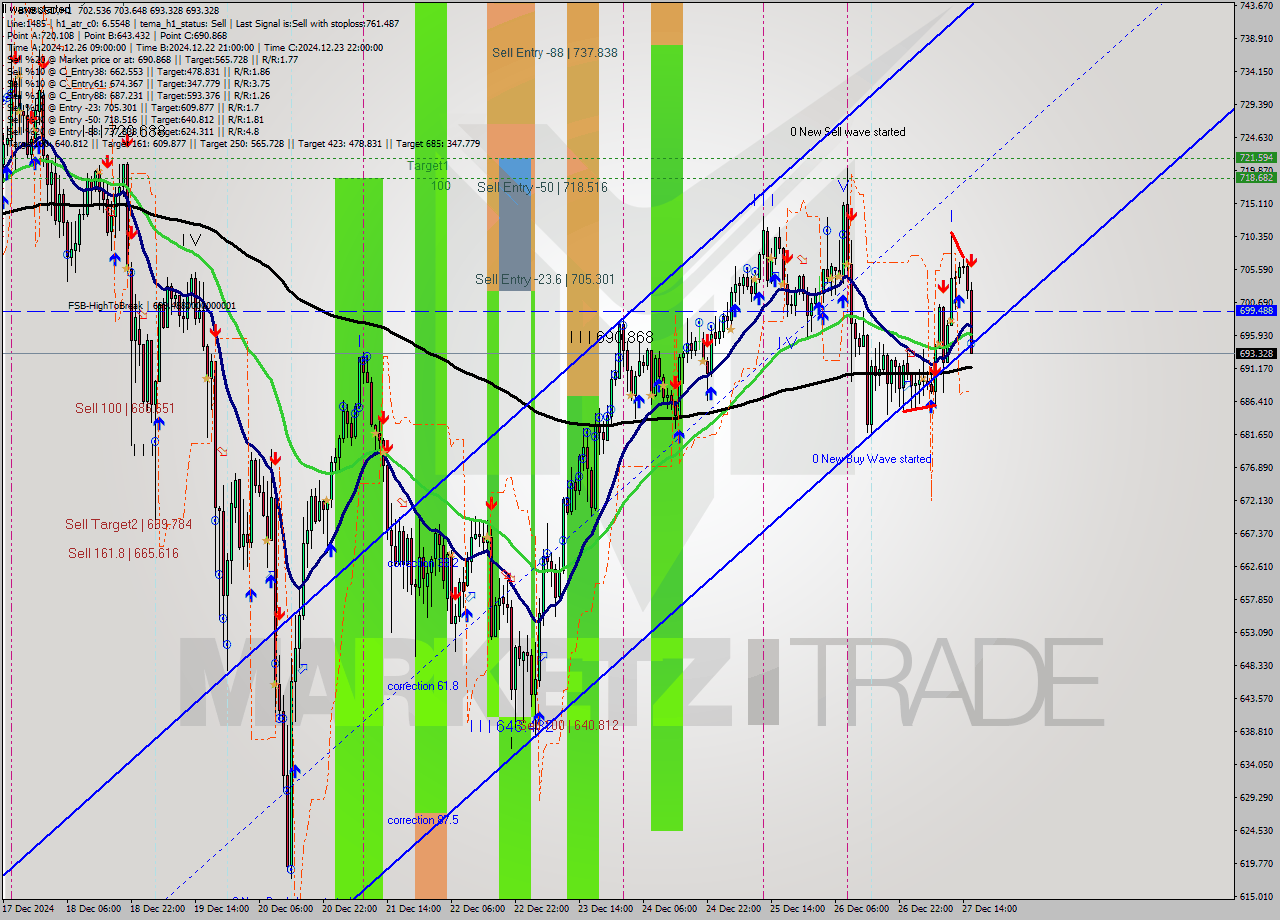
Task: Click time axis label '24 Dec 22:00'
Action: (x=733, y=909)
